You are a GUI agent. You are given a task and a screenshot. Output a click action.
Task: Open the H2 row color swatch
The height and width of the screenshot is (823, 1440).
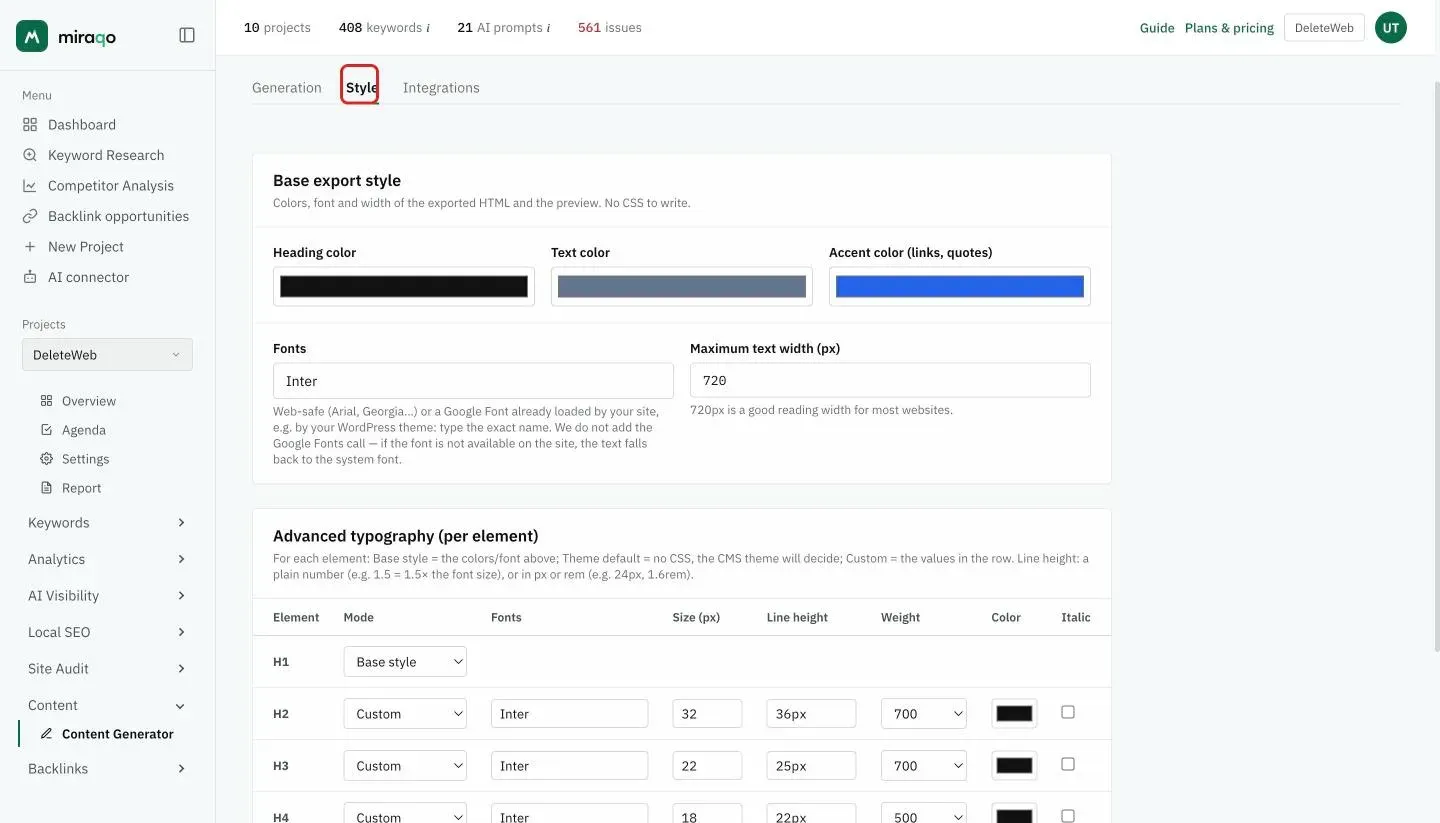coord(1014,714)
